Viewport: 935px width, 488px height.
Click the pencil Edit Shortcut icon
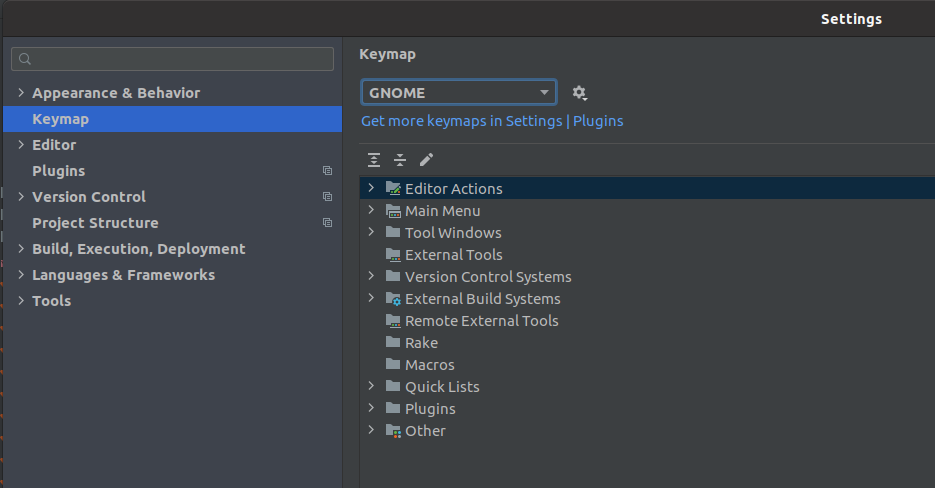pos(426,160)
